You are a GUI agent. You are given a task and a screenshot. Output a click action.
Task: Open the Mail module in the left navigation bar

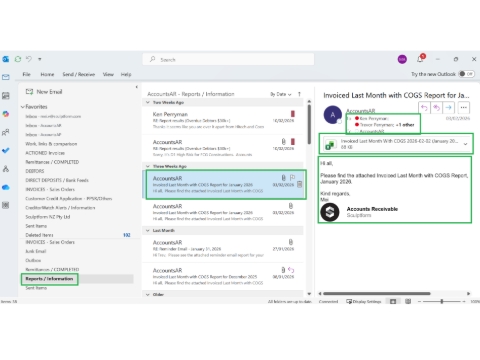pyautogui.click(x=6, y=77)
